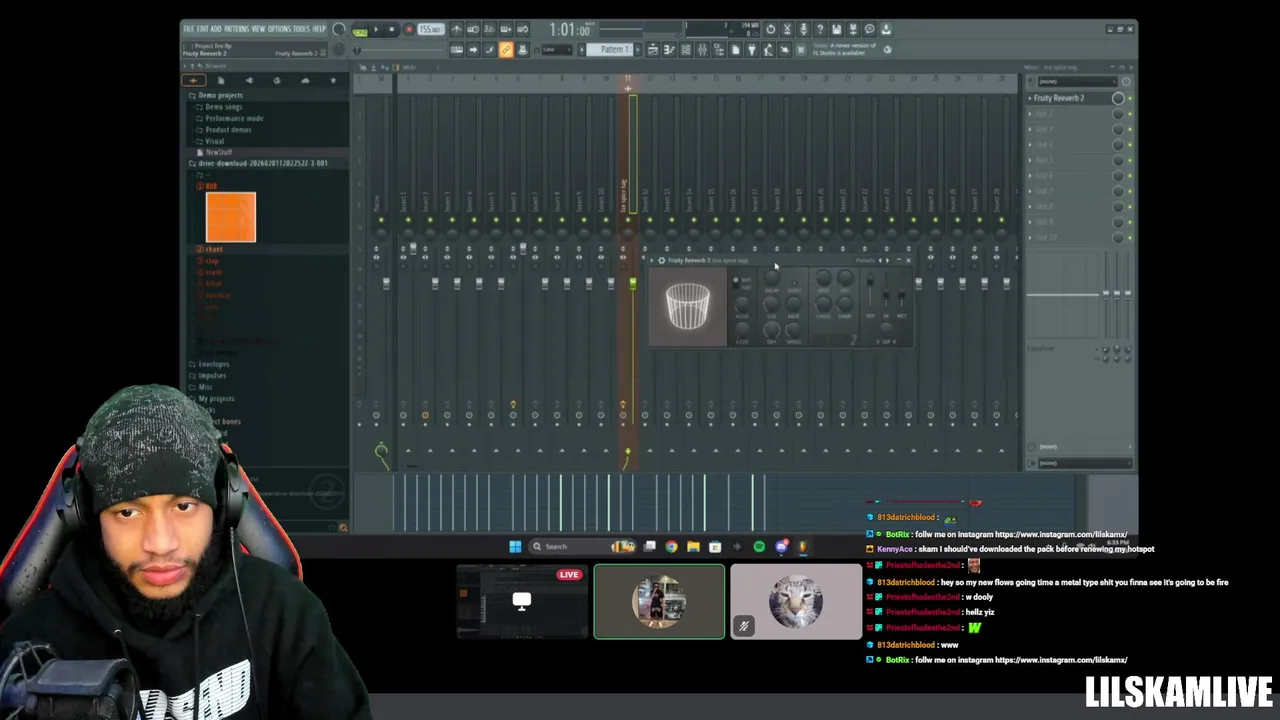Open the EDIT menu
Image resolution: width=1280 pixels, height=720 pixels.
[x=202, y=29]
